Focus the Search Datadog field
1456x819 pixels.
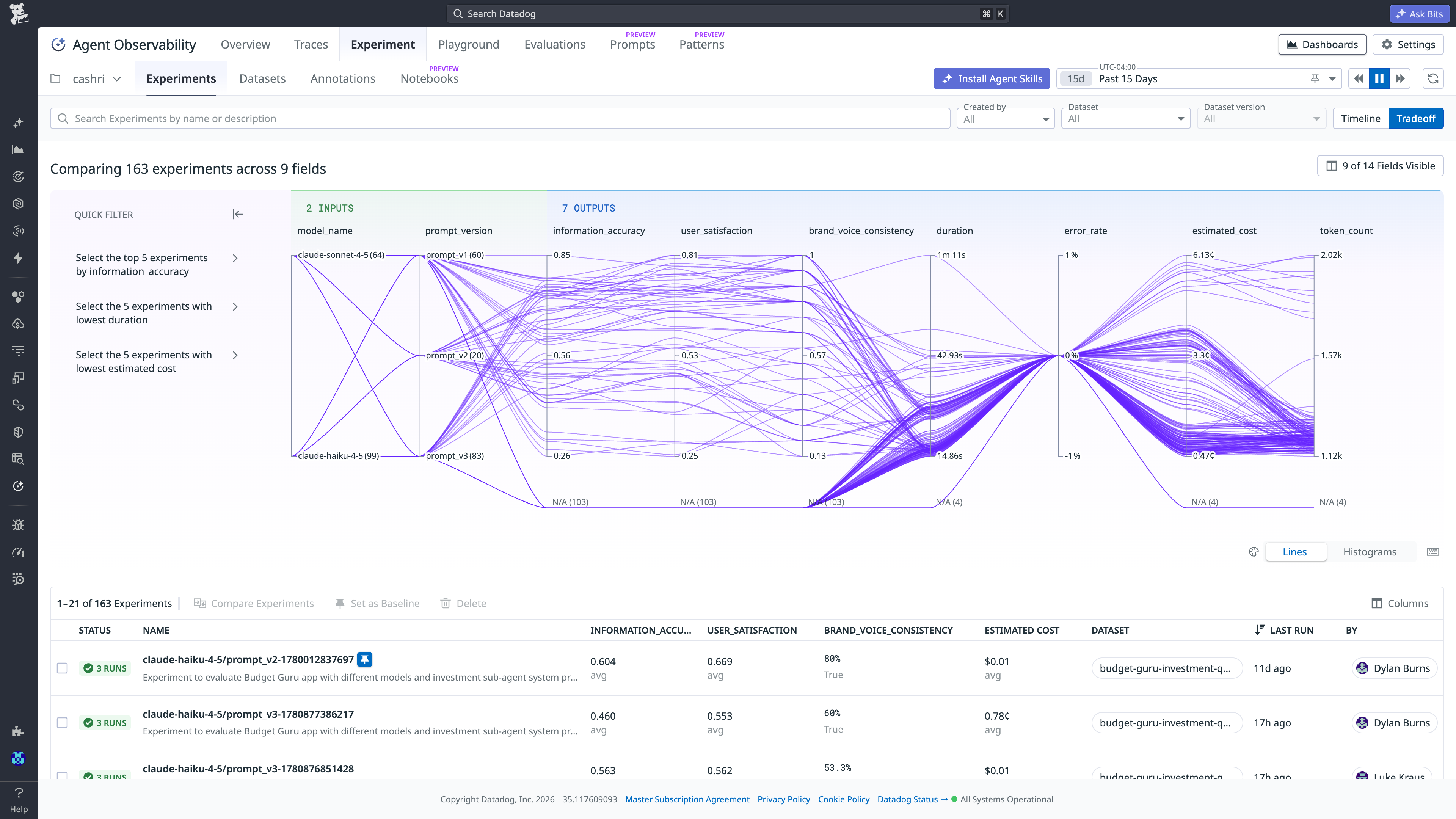point(728,14)
